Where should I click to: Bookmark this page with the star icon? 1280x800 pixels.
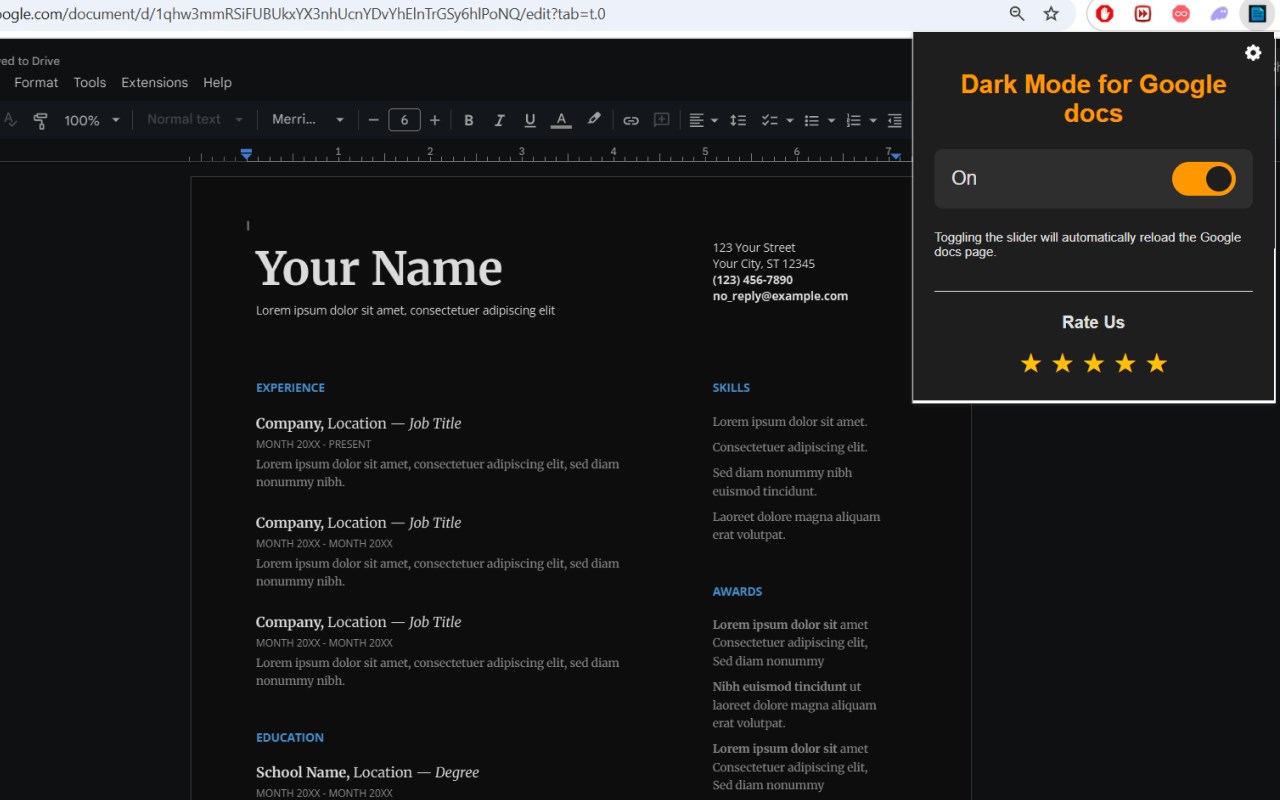click(x=1051, y=14)
